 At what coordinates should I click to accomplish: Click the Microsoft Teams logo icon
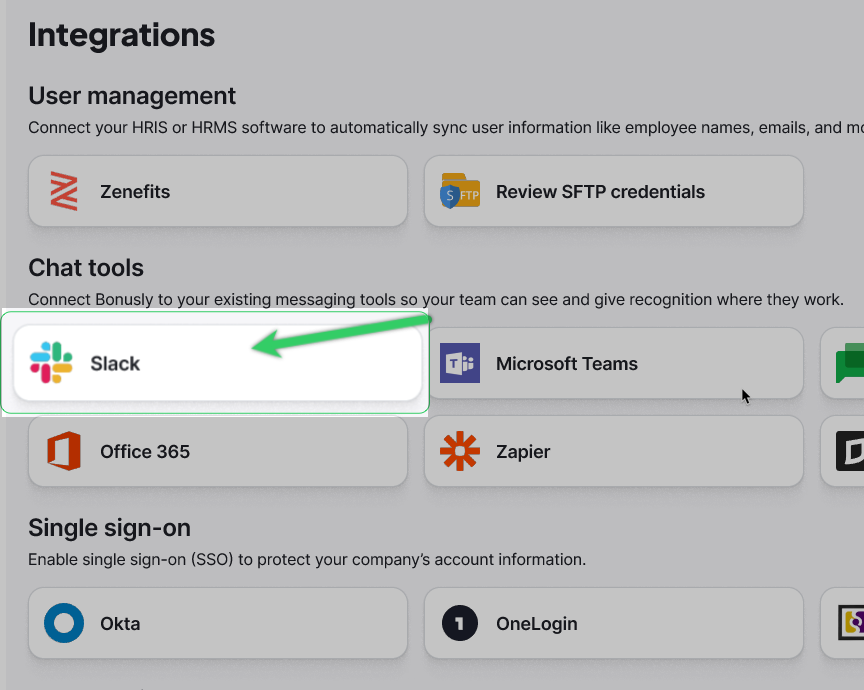[x=460, y=363]
